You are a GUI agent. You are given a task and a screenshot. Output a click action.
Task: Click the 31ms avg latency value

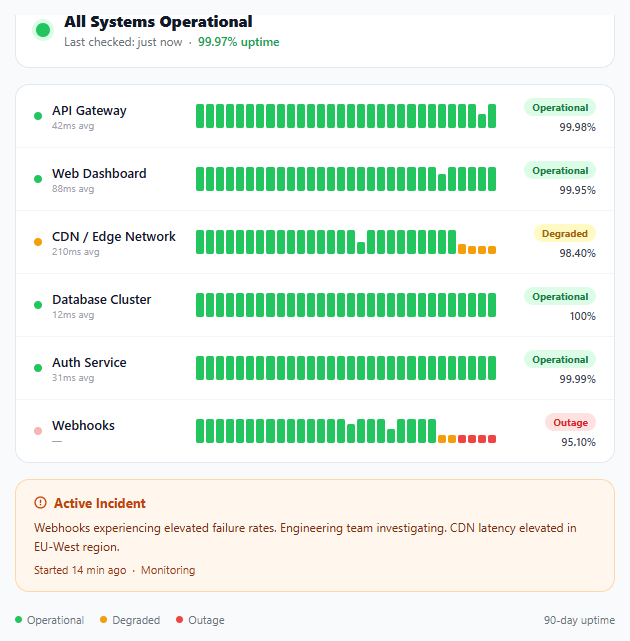coord(73,378)
